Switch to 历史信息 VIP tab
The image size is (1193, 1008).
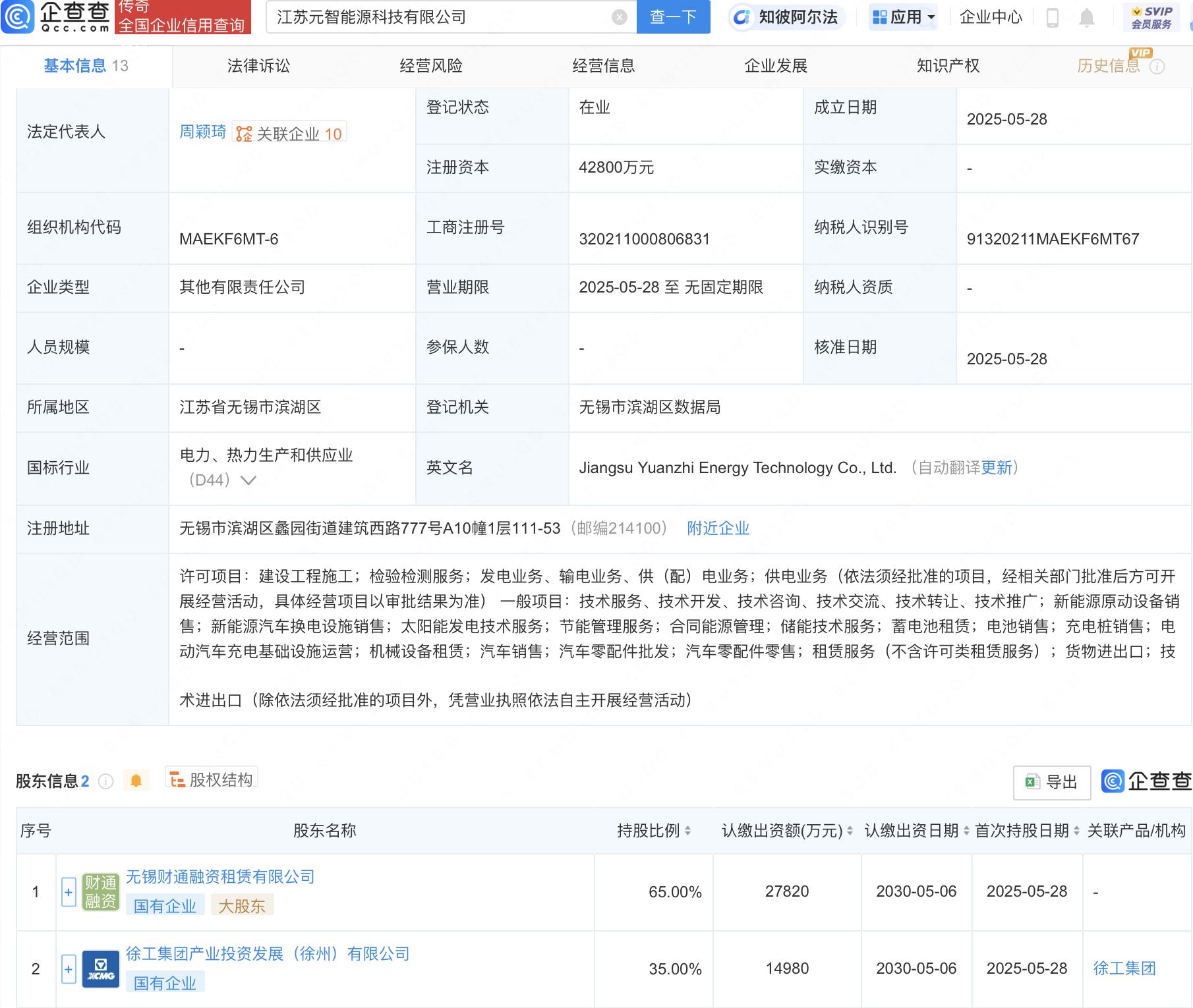pos(1109,66)
